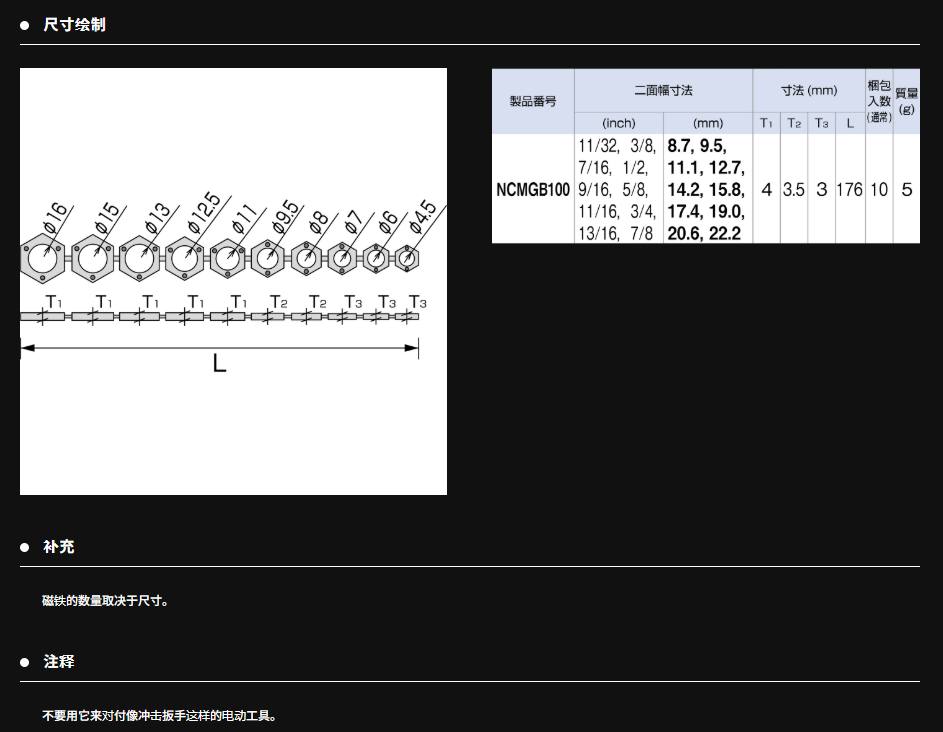Click the 尺寸绘制 section heading
943x732 pixels.
click(74, 24)
